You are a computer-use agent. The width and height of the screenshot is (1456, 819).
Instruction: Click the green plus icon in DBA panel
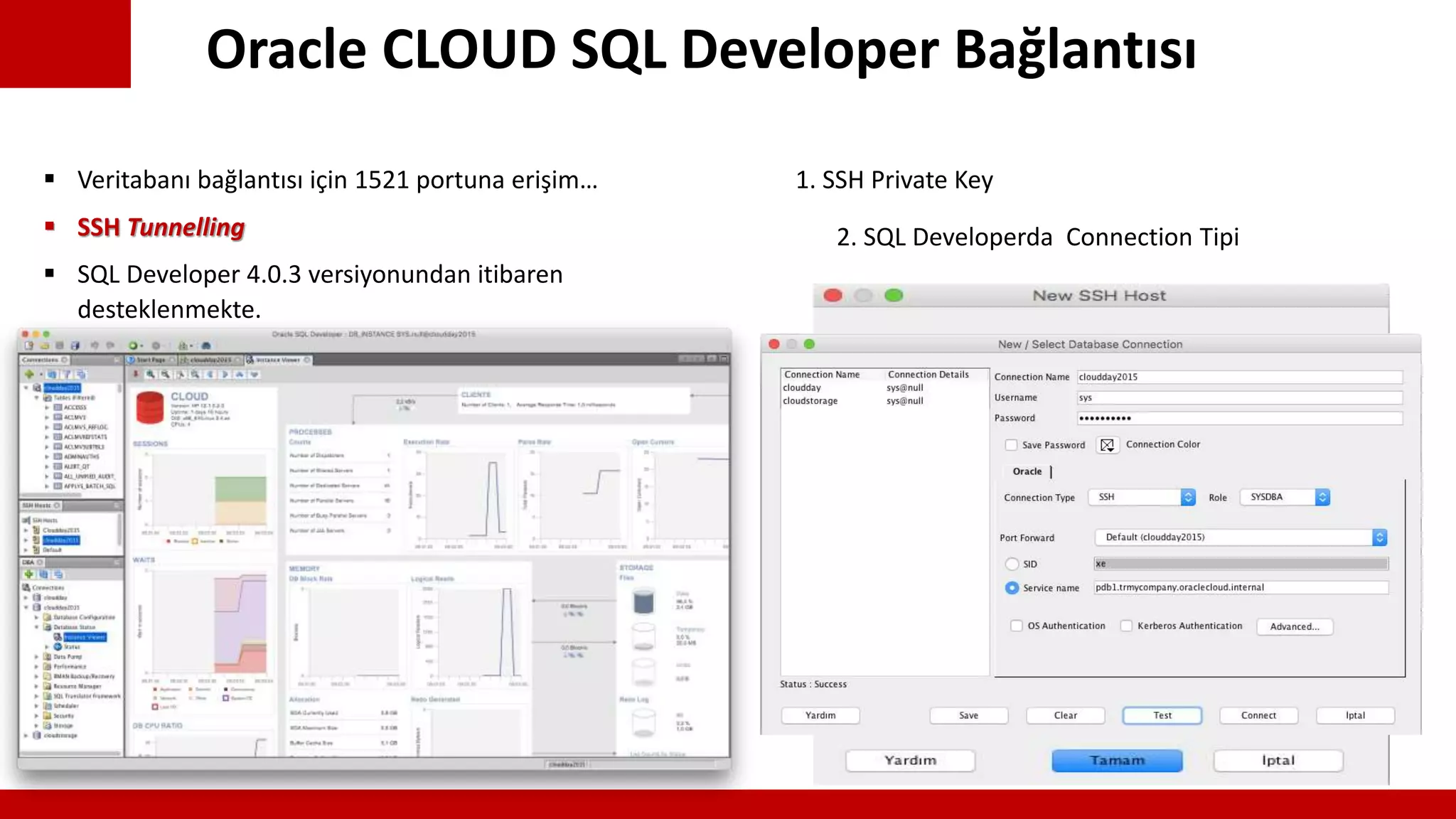point(29,574)
